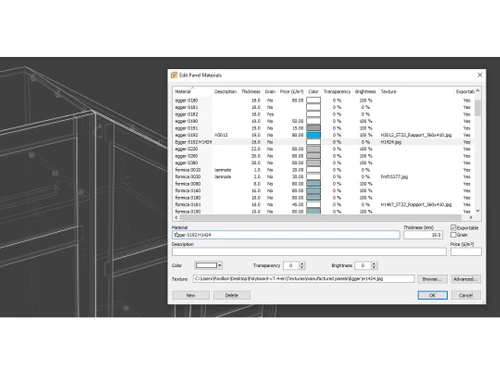Click the horizontal scrollbar of the materials list
The height and width of the screenshot is (375, 500).
click(x=321, y=217)
